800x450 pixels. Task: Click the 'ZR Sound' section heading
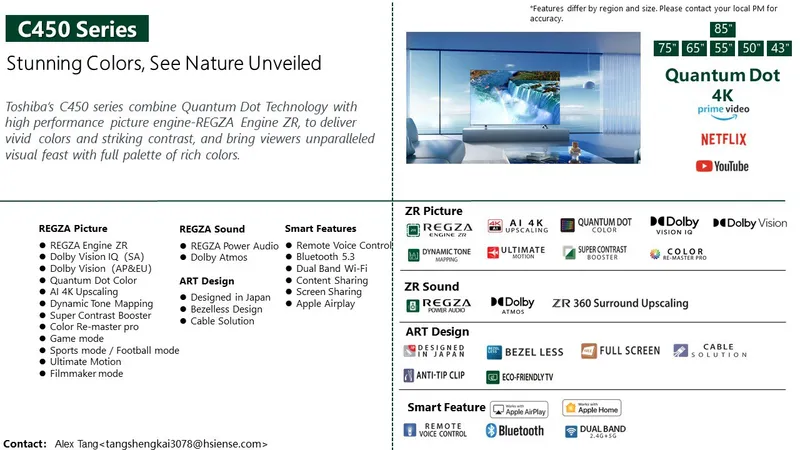coord(432,286)
